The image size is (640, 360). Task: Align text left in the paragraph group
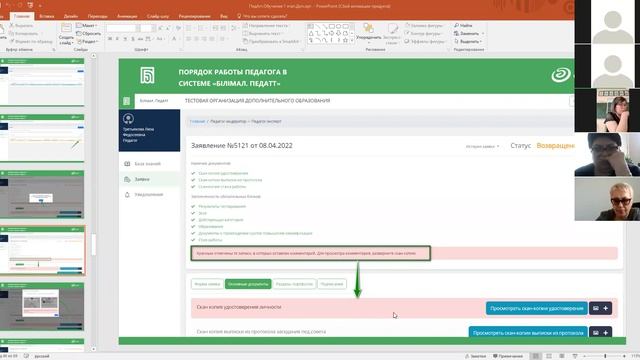pyautogui.click(x=189, y=39)
